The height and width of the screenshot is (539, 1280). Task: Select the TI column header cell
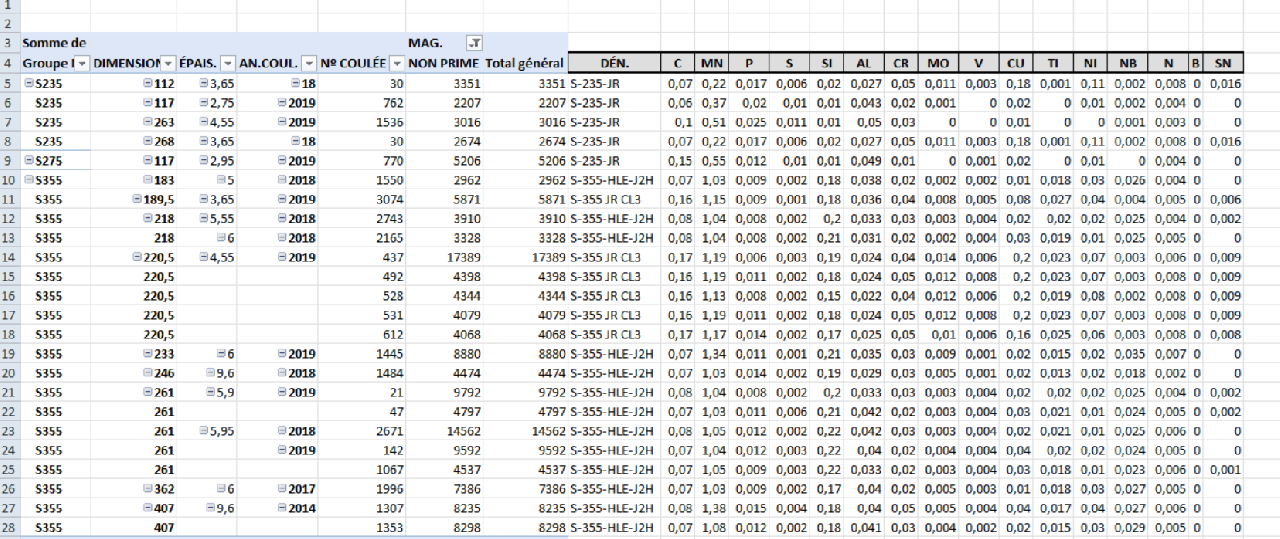[1053, 63]
